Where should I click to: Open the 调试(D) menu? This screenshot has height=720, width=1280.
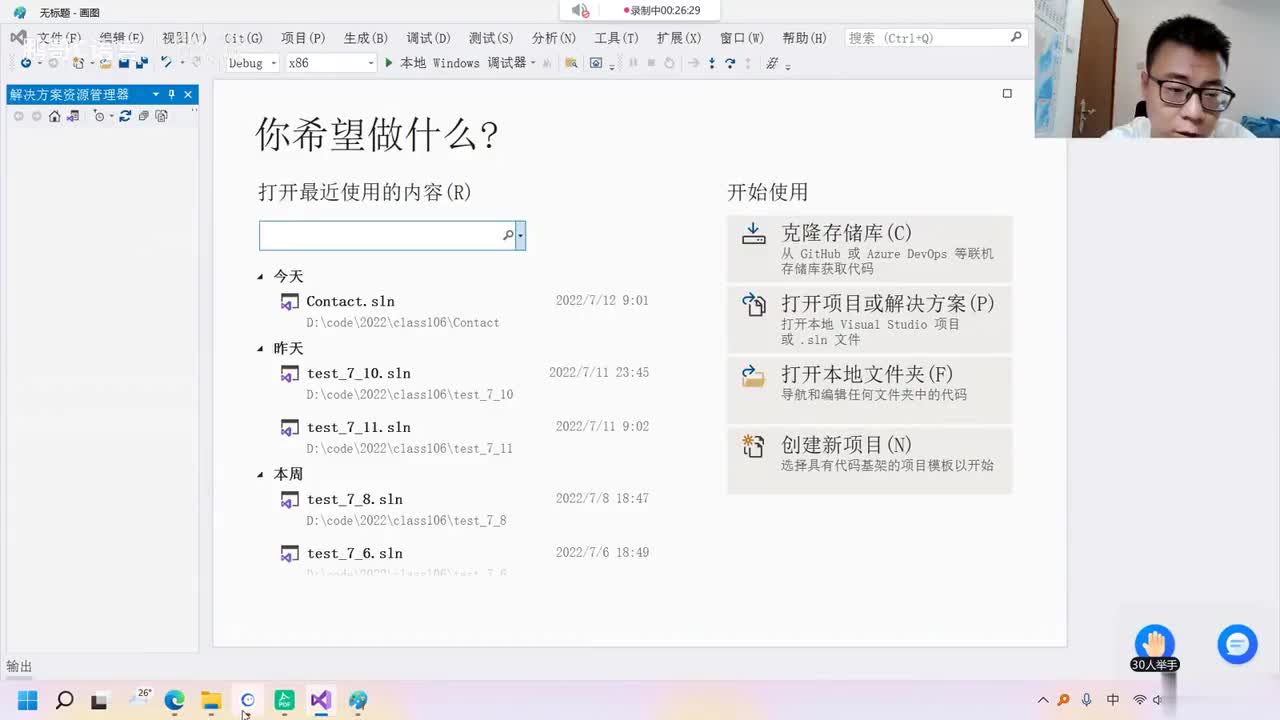(x=428, y=38)
